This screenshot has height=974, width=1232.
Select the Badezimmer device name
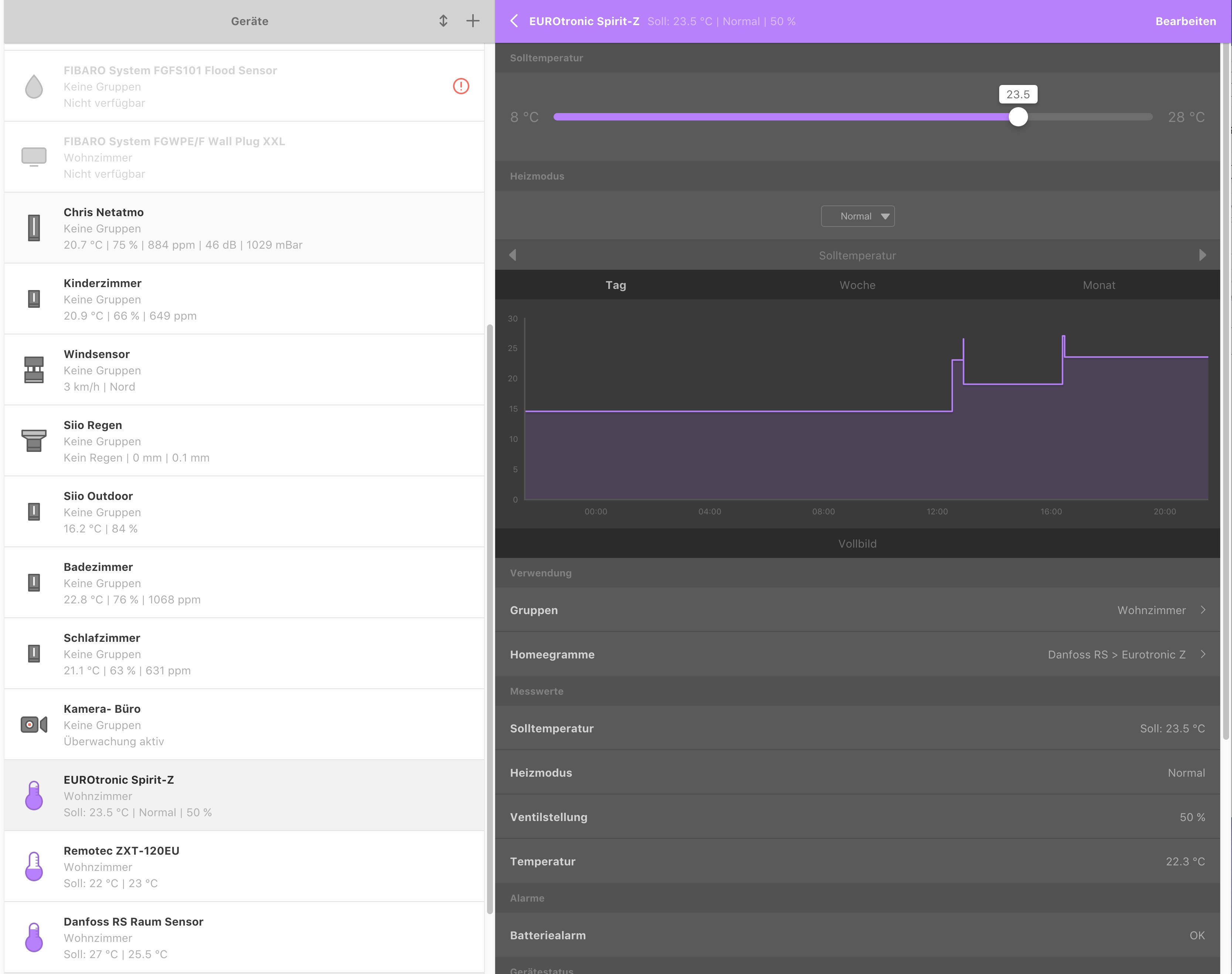(98, 567)
